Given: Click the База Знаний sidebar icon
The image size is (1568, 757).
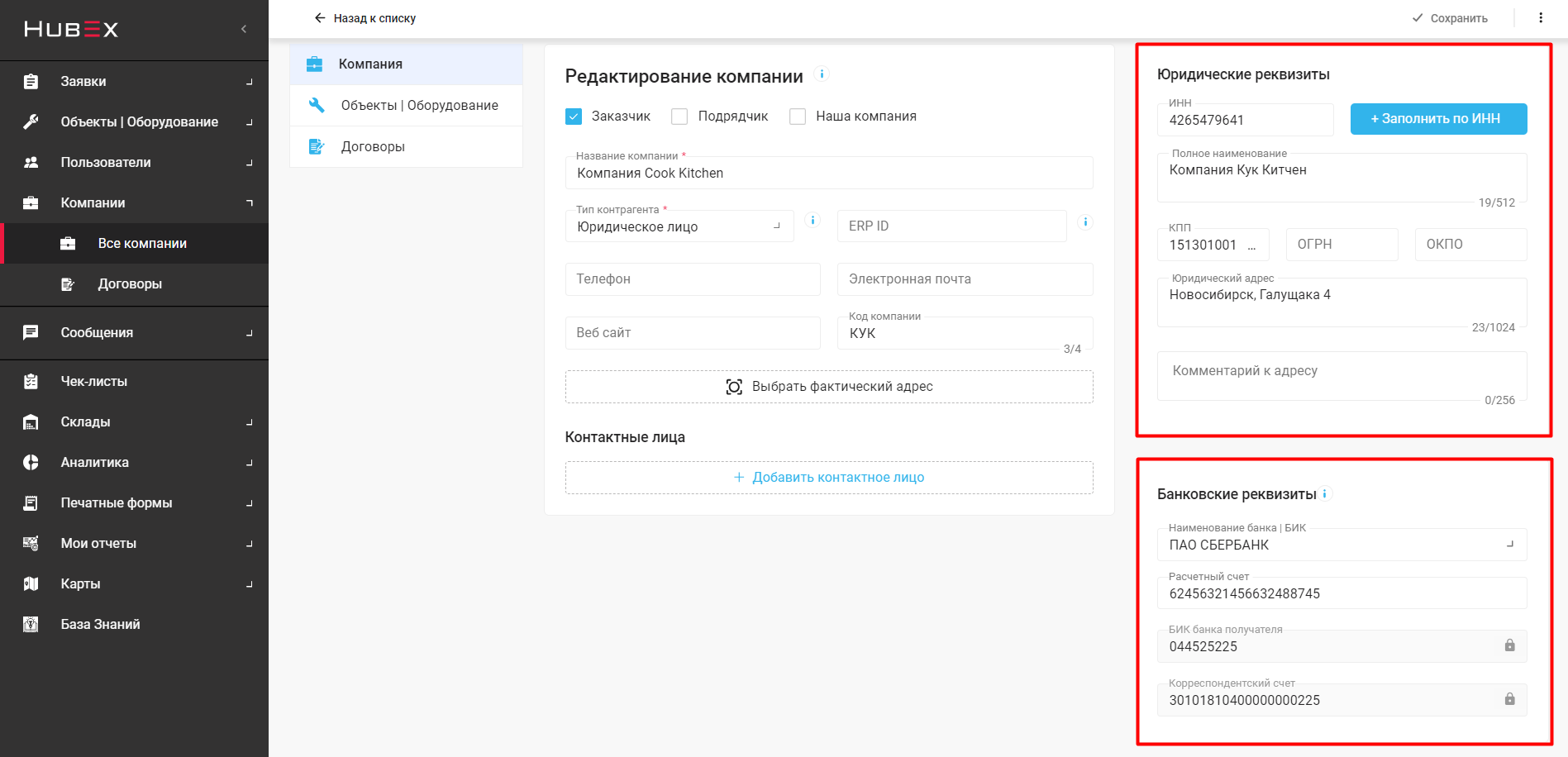Looking at the screenshot, I should click(31, 624).
